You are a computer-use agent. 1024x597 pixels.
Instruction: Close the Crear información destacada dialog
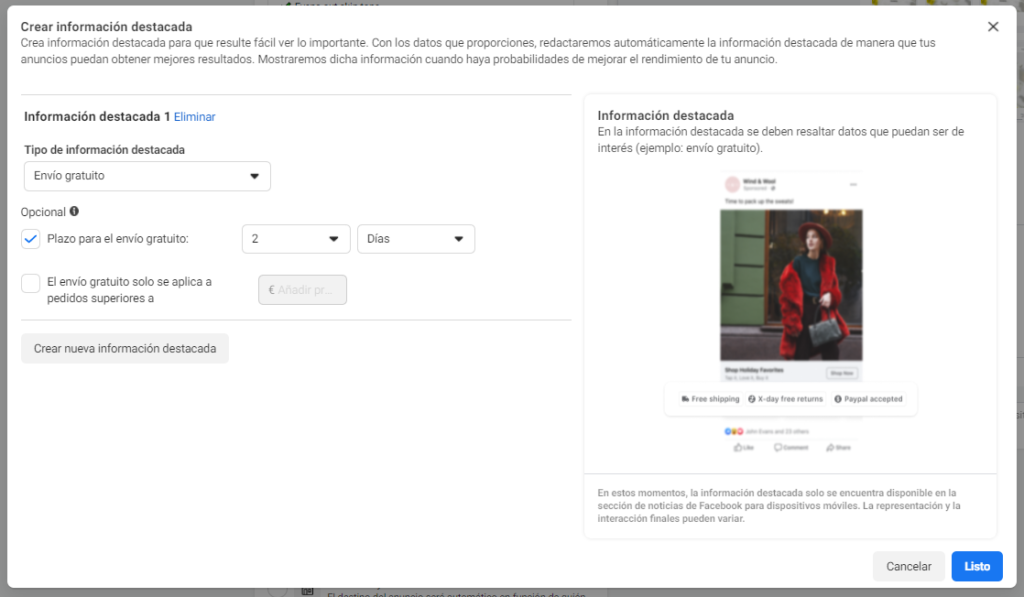pyautogui.click(x=992, y=27)
